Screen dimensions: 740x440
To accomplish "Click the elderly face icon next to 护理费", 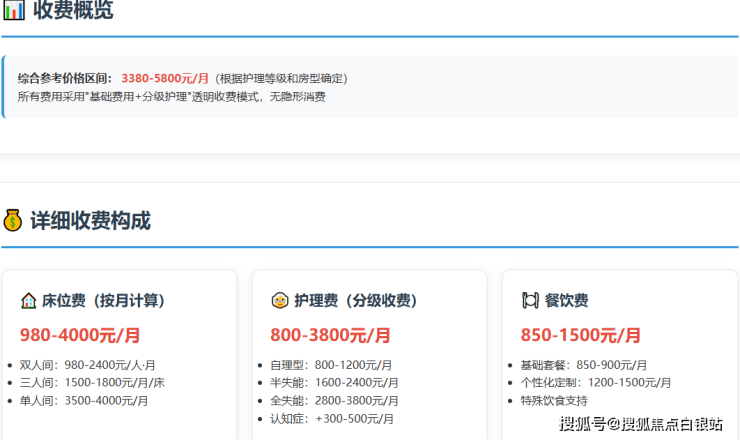I will [280, 300].
